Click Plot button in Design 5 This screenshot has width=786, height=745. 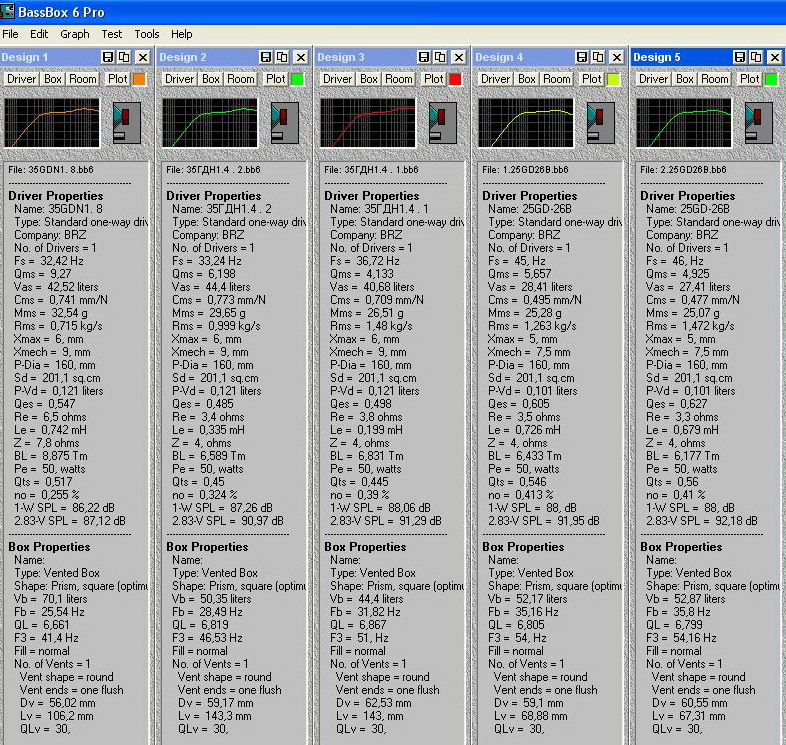749,79
